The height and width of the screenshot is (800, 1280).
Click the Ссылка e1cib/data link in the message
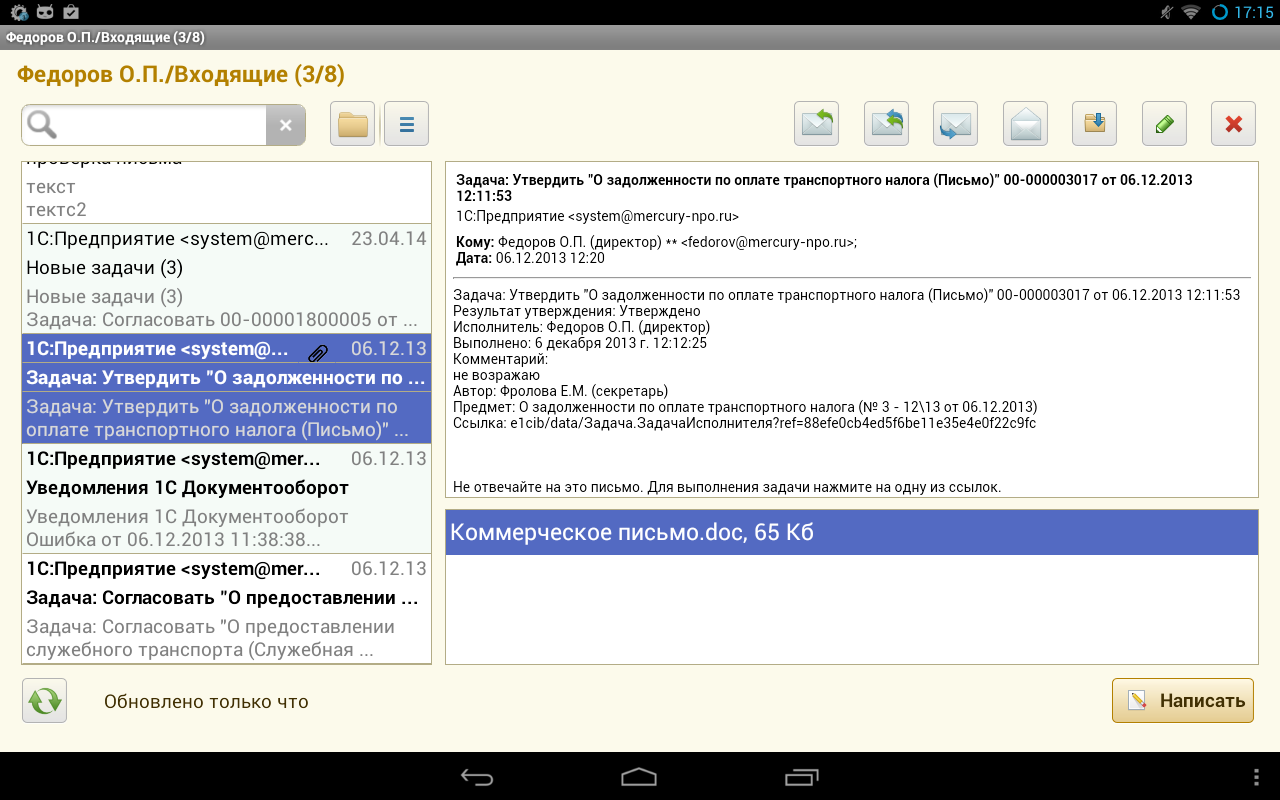tap(744, 423)
